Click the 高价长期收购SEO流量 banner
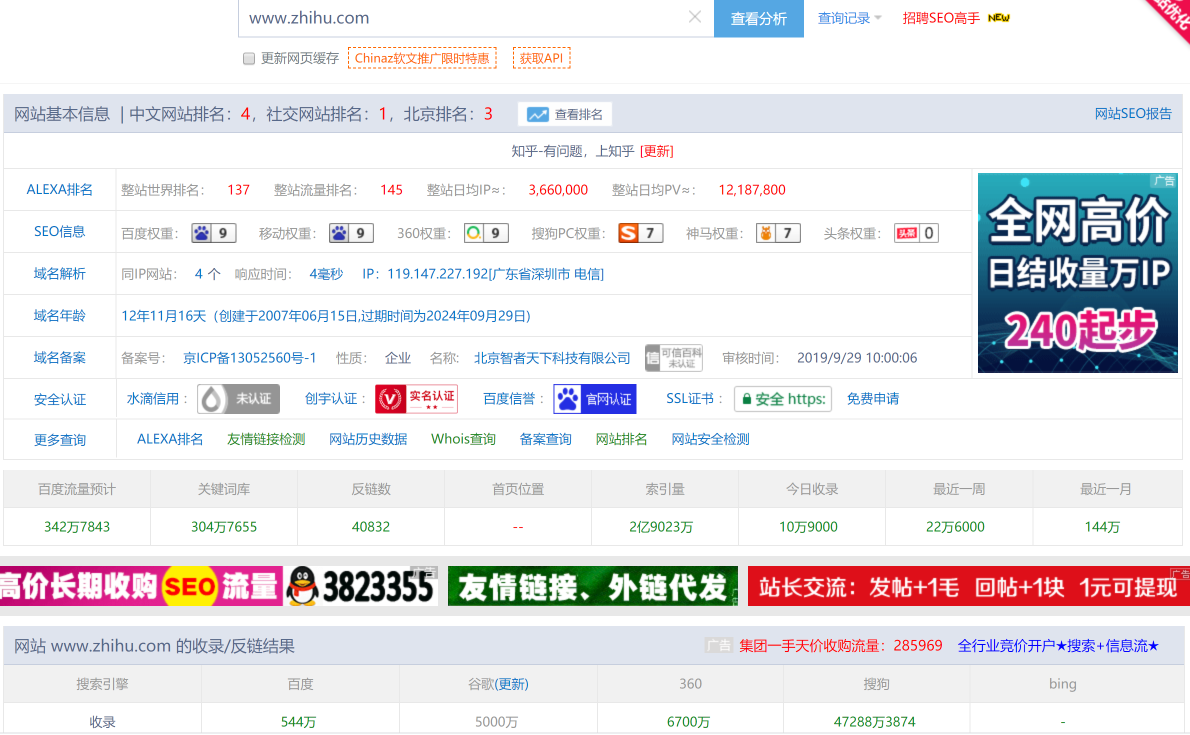The image size is (1190, 735). click(x=141, y=586)
